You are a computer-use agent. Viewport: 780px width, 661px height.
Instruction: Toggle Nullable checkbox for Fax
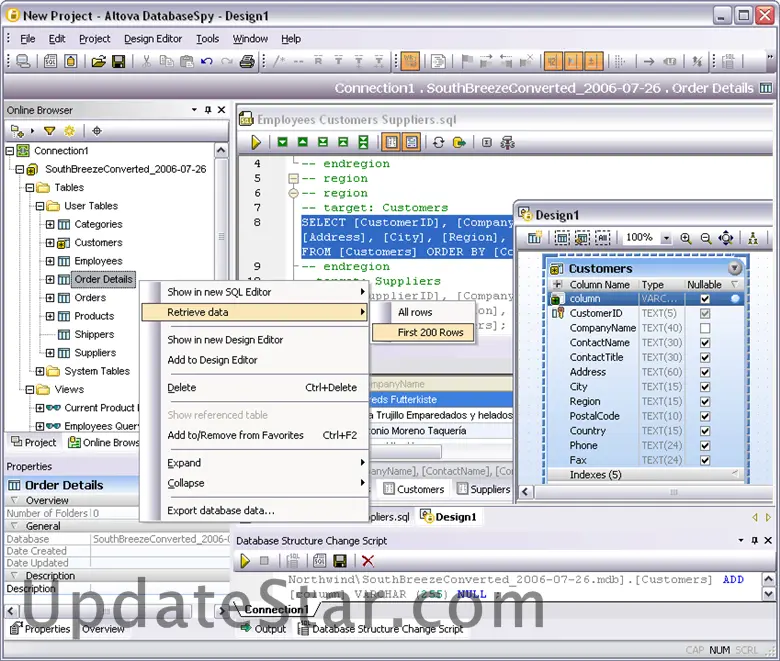705,460
